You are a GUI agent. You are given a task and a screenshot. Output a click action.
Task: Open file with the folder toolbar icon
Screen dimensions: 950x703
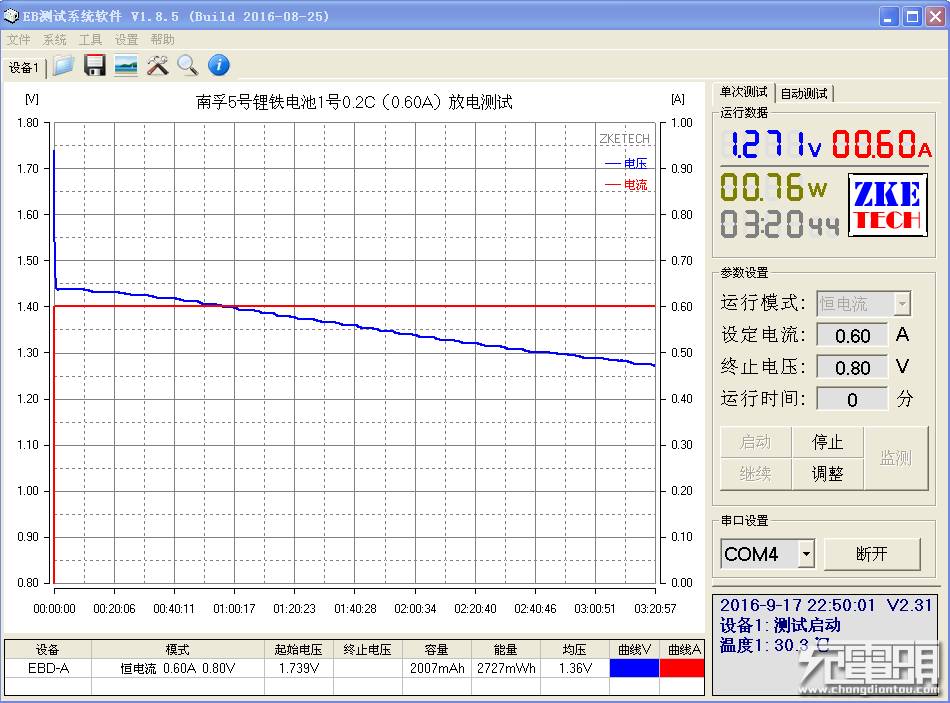click(63, 65)
